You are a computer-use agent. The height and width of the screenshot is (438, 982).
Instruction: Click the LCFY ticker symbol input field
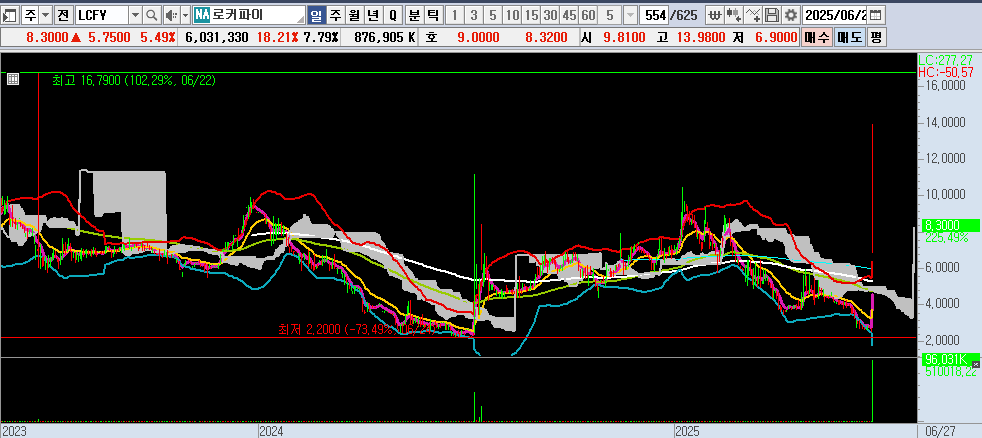tap(101, 14)
